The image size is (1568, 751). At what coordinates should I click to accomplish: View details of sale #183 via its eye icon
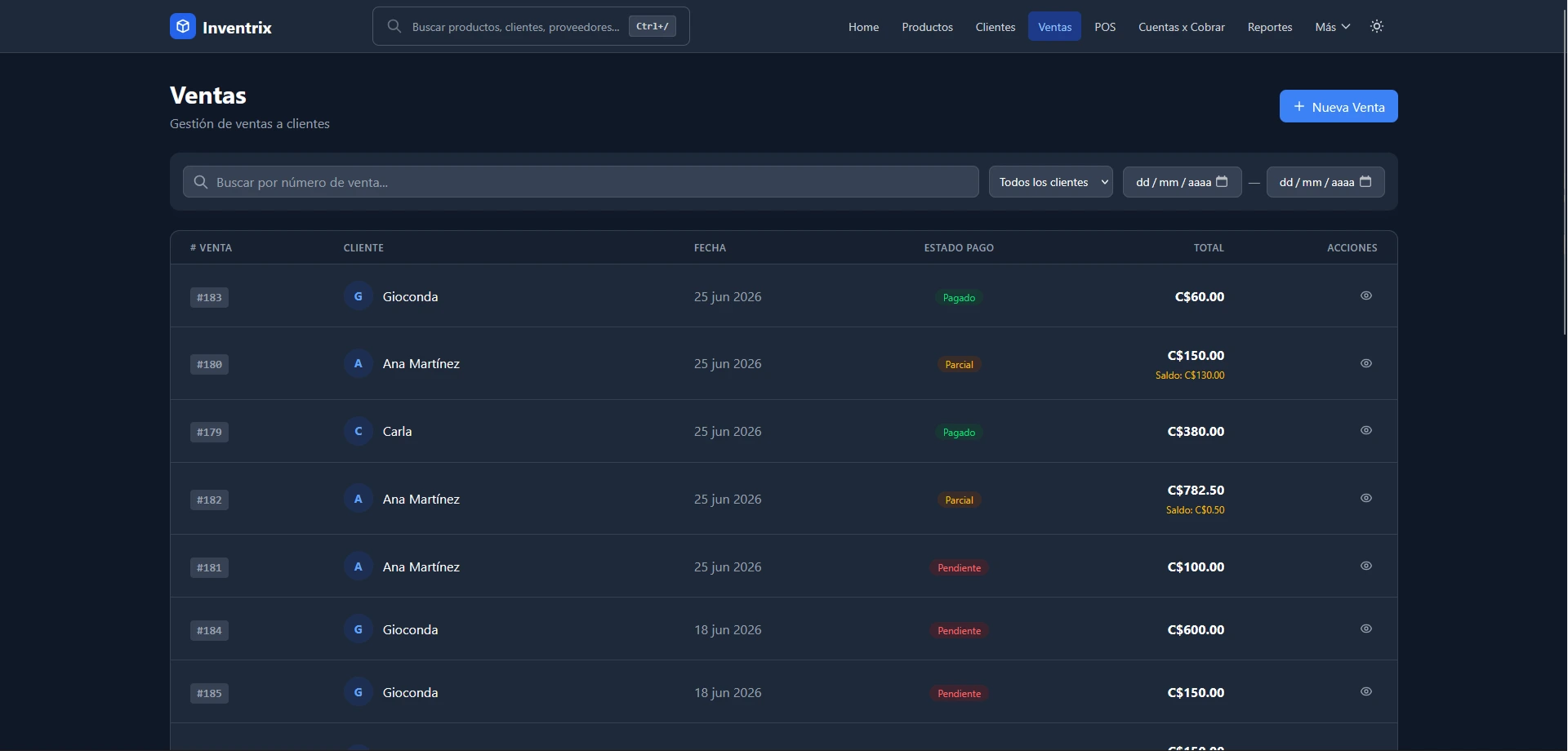(x=1366, y=296)
